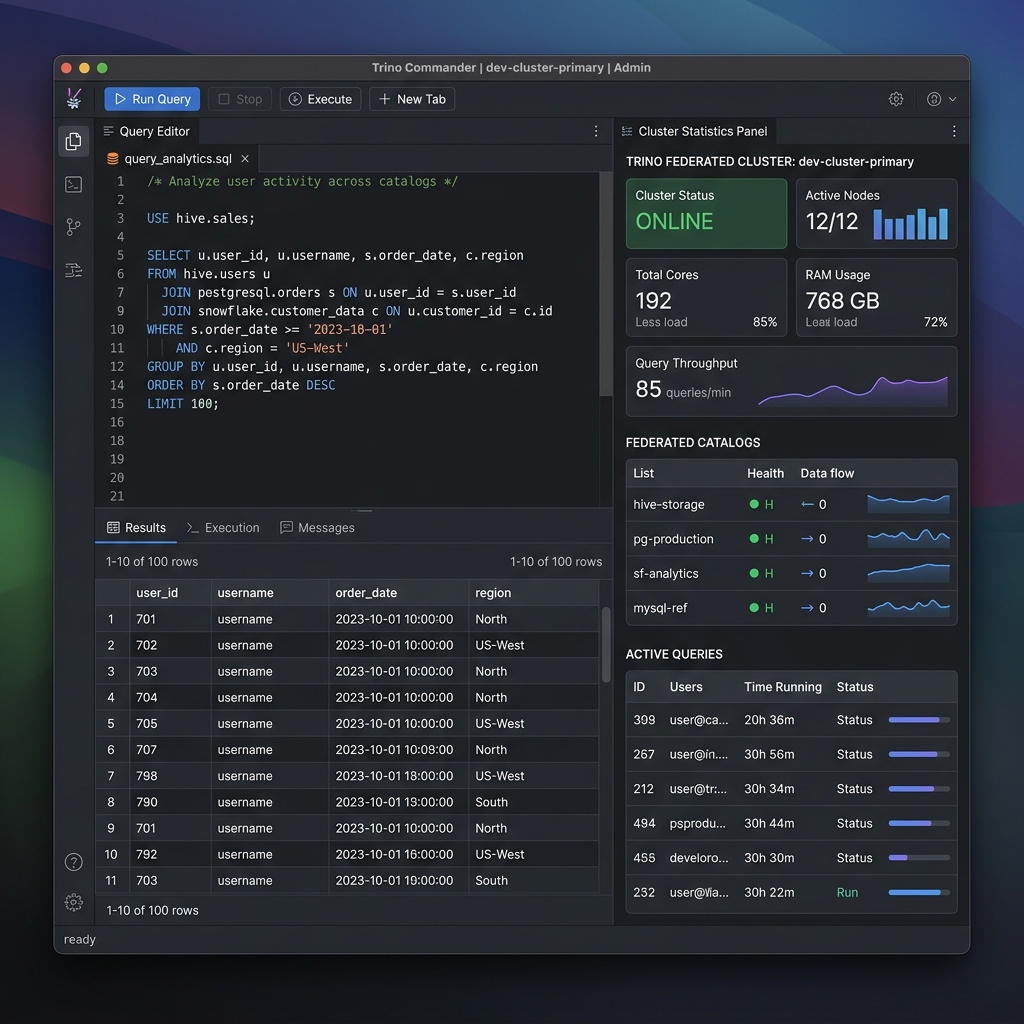Click the Time Running column header
The height and width of the screenshot is (1024, 1024).
click(782, 687)
